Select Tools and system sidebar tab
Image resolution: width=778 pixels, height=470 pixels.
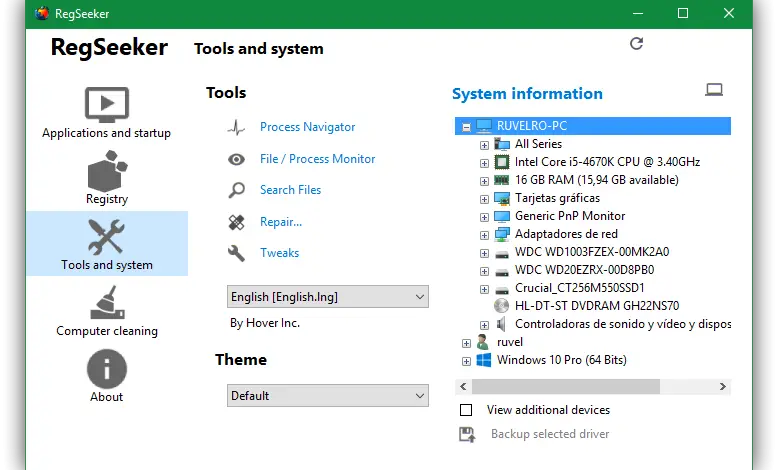click(106, 244)
